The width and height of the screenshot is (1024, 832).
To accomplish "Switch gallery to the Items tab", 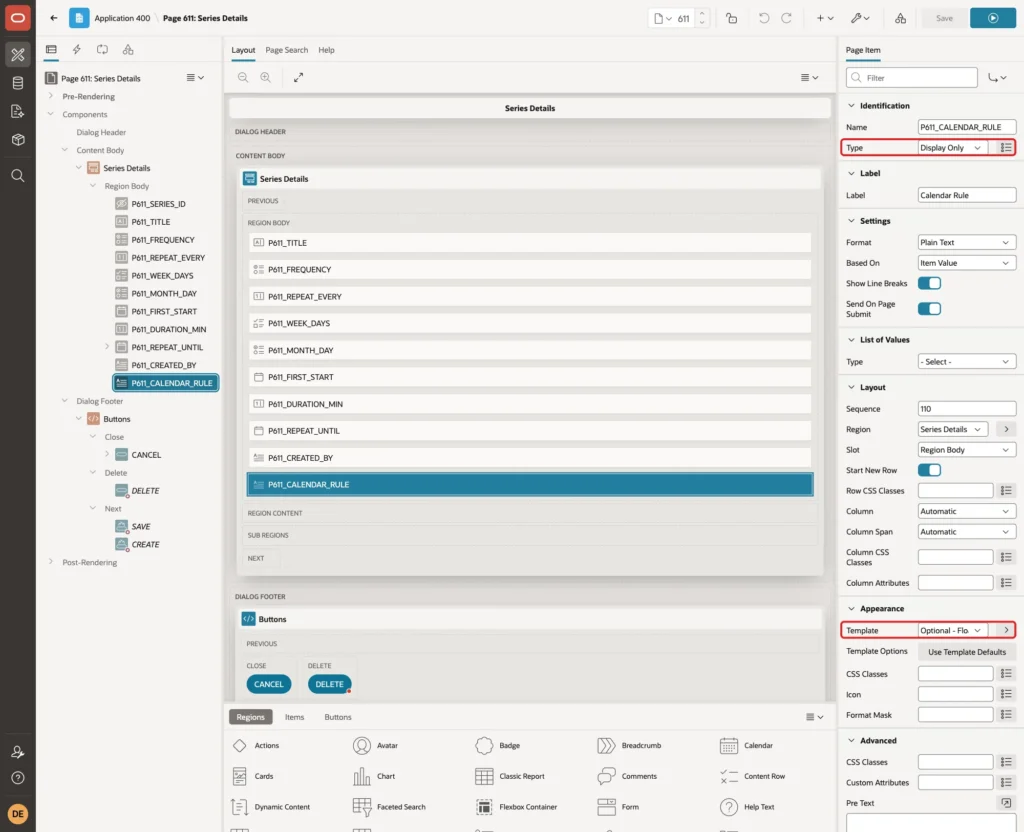I will tap(295, 717).
